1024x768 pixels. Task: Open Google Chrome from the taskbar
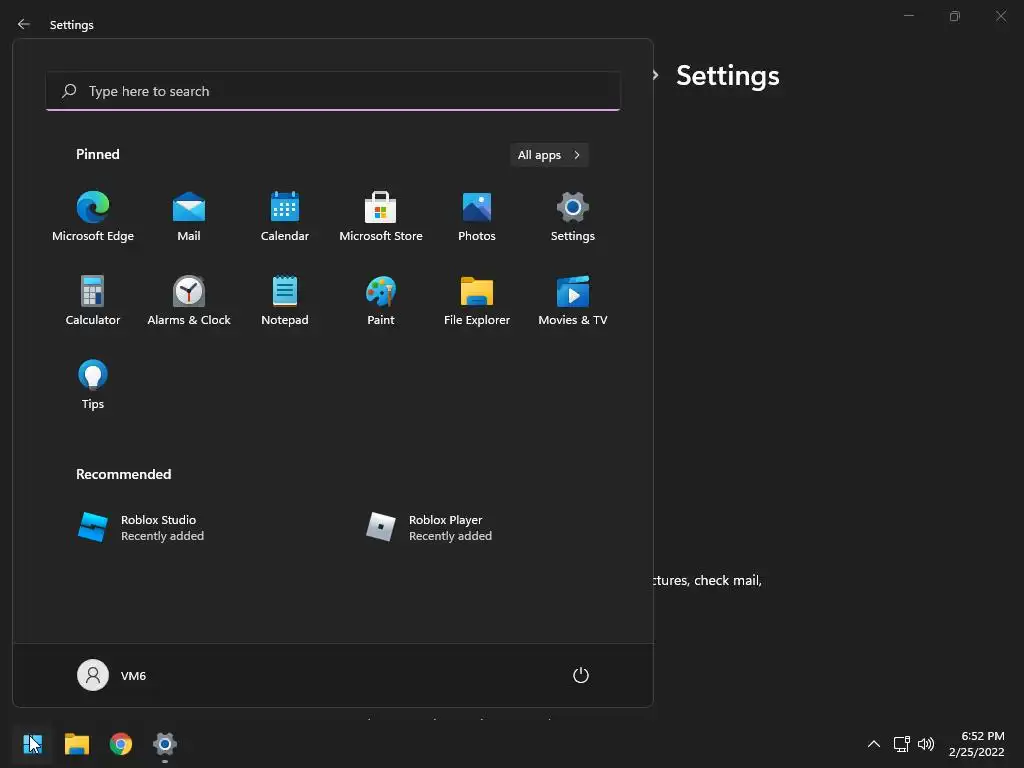(121, 744)
